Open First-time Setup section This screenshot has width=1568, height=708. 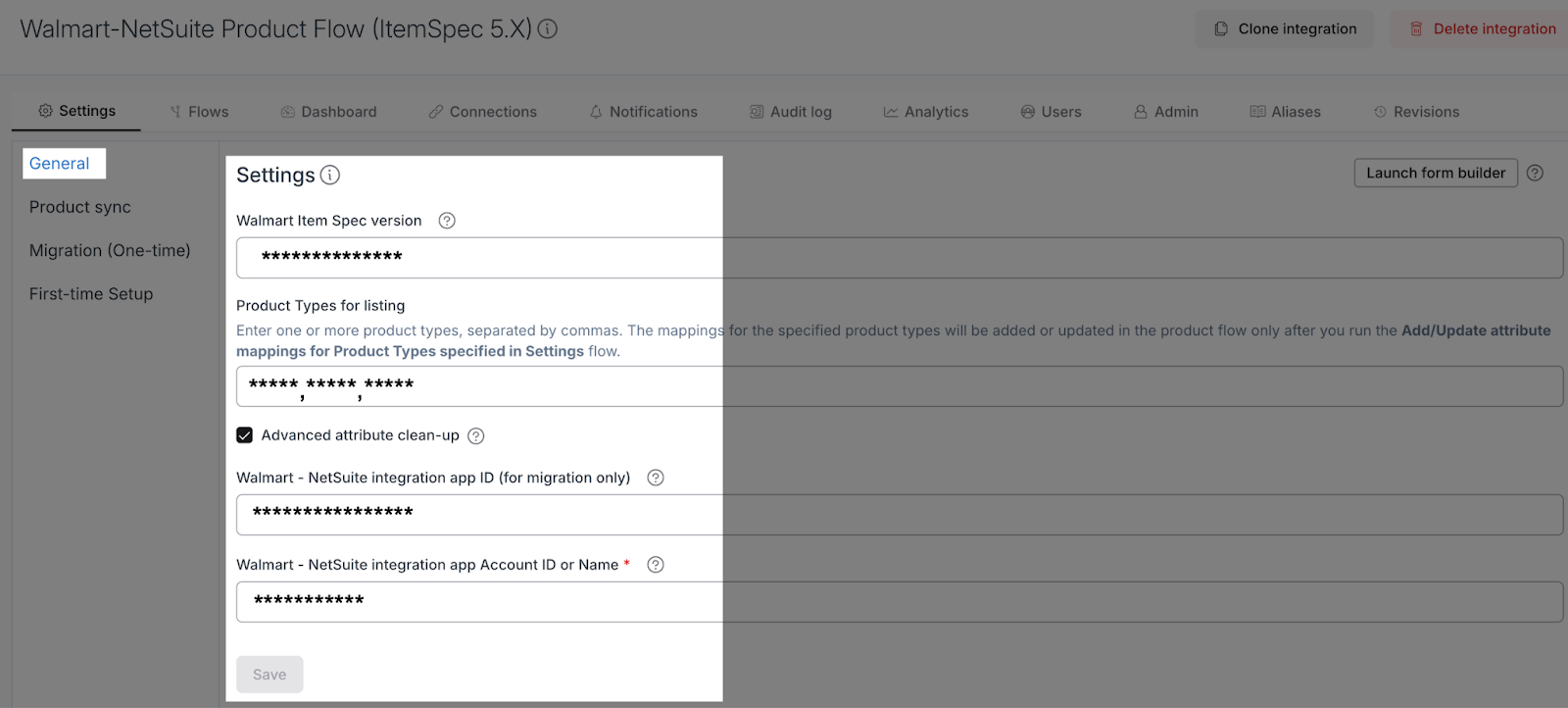tap(91, 293)
